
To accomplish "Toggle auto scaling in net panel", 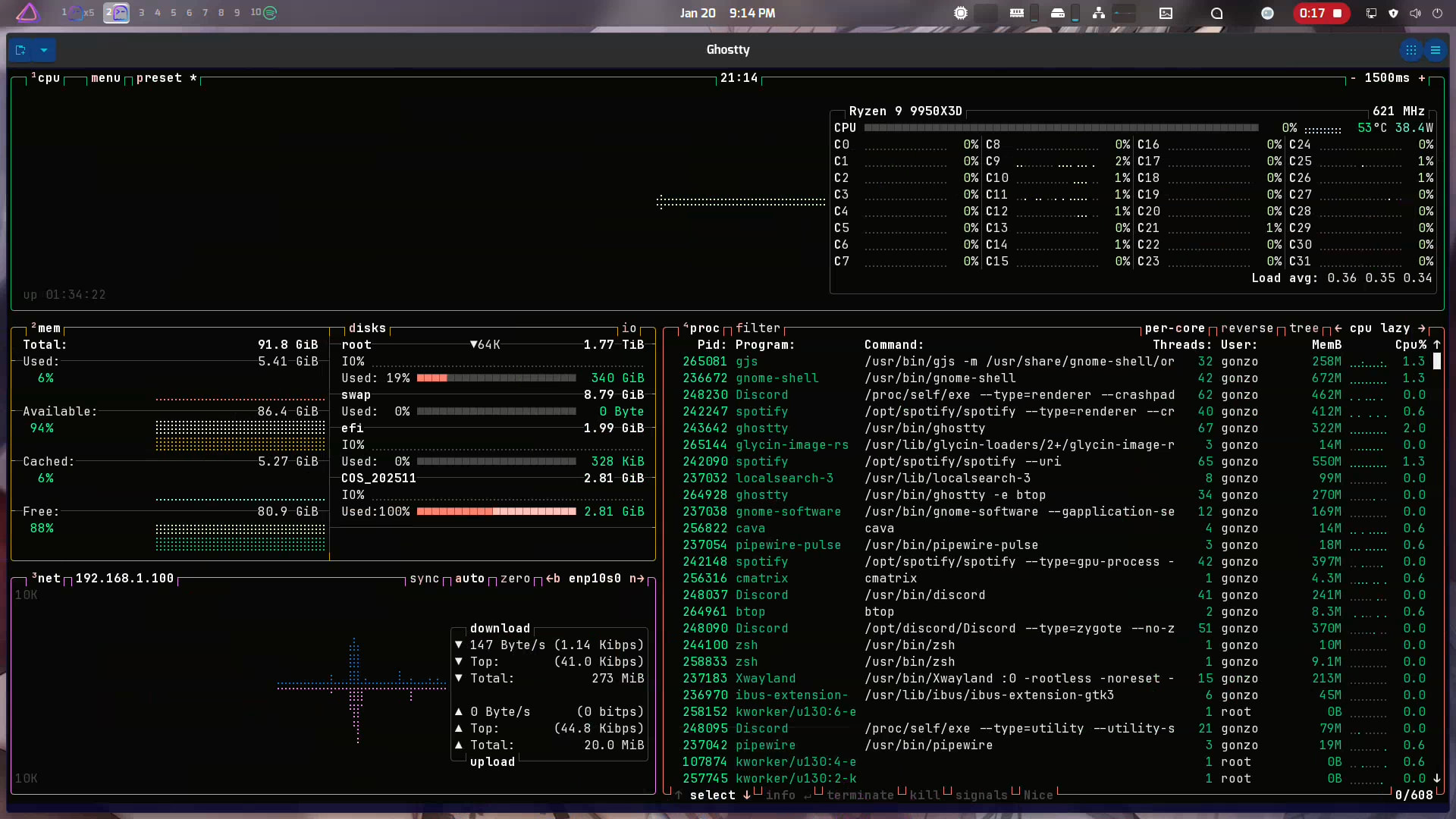I will (x=469, y=579).
